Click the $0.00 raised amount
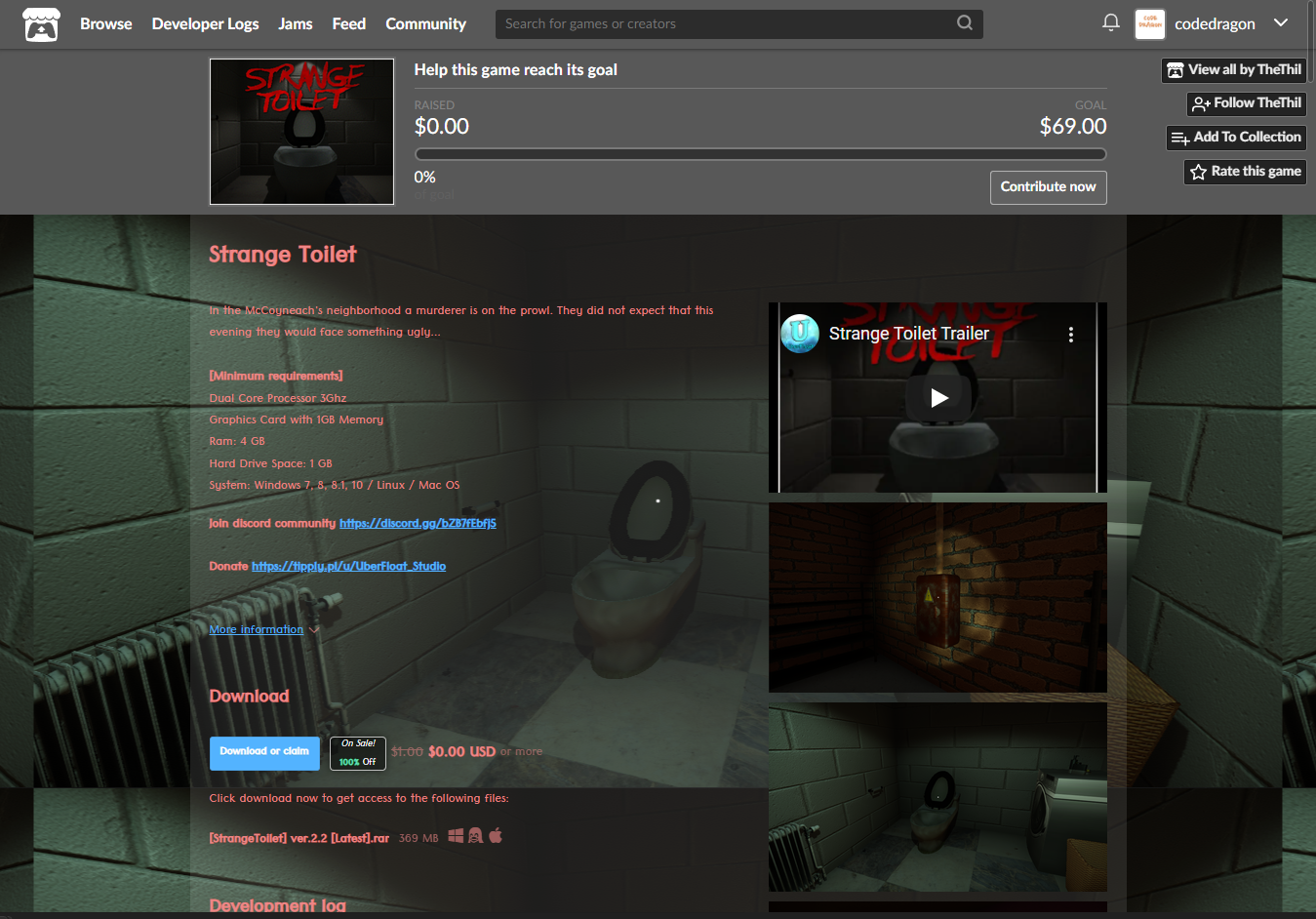This screenshot has width=1316, height=919. click(442, 127)
